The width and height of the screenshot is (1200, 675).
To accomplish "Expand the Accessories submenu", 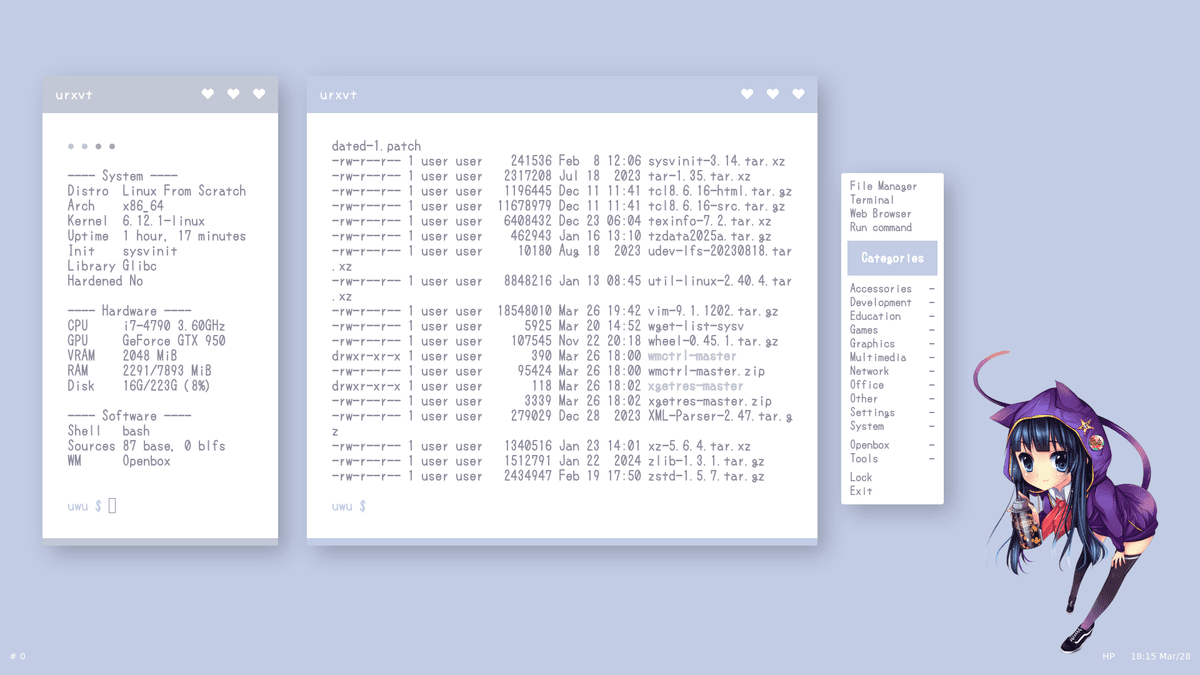I will tap(881, 289).
